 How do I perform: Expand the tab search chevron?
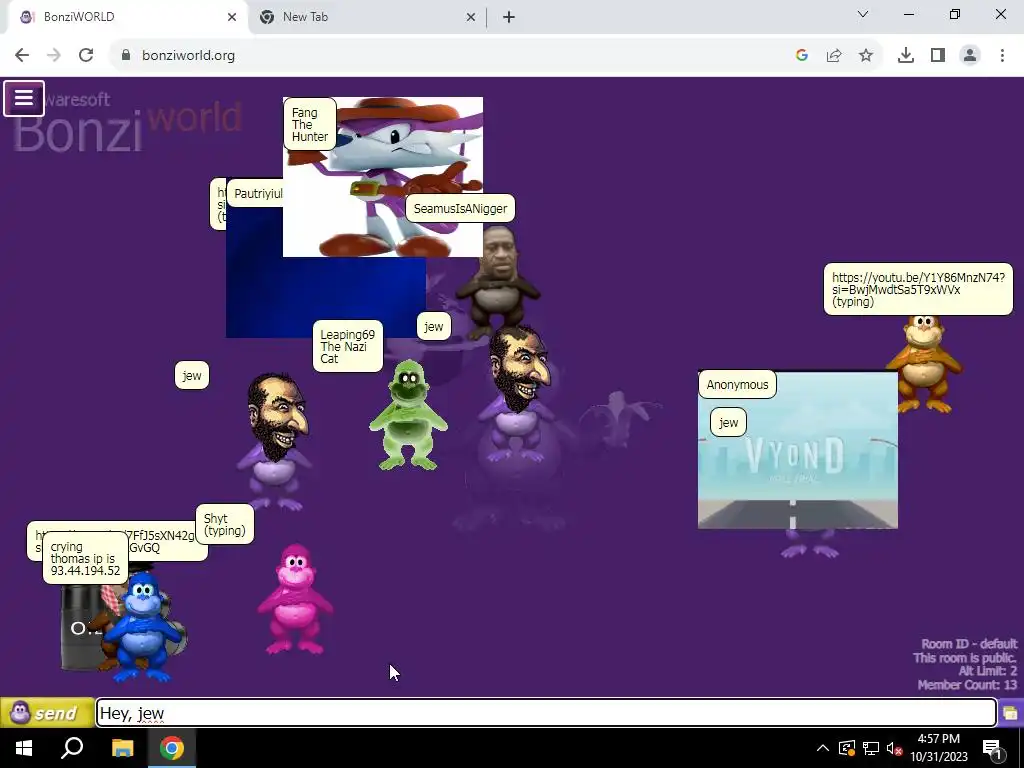coord(863,14)
